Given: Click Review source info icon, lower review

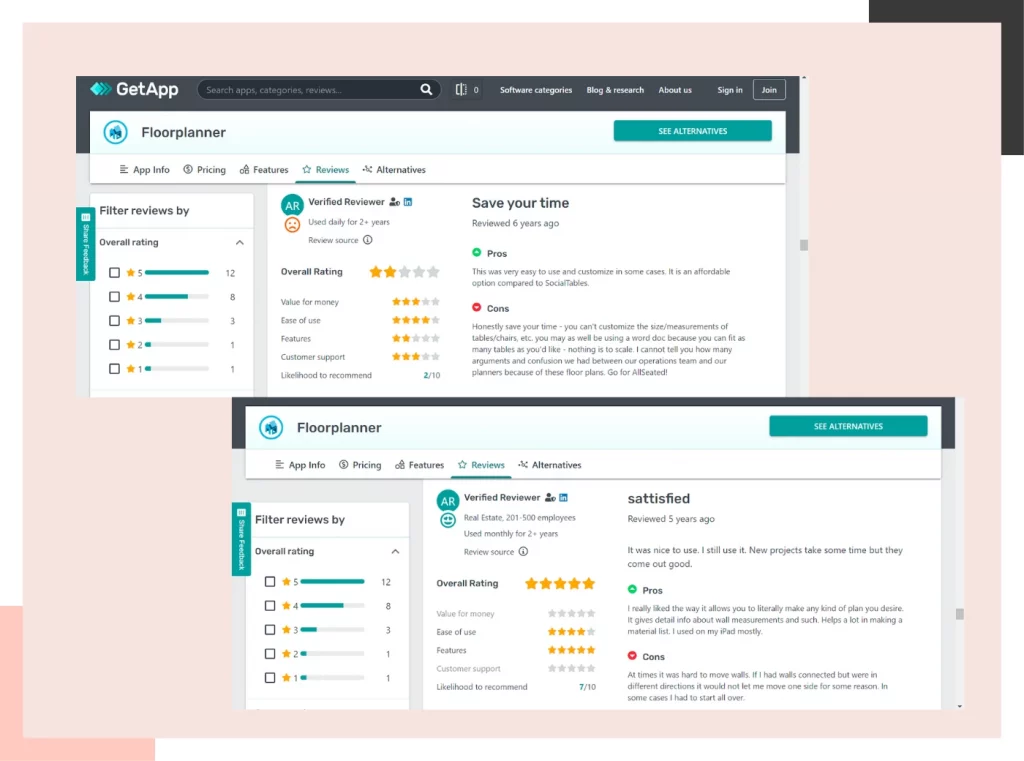Looking at the screenshot, I should tap(523, 551).
